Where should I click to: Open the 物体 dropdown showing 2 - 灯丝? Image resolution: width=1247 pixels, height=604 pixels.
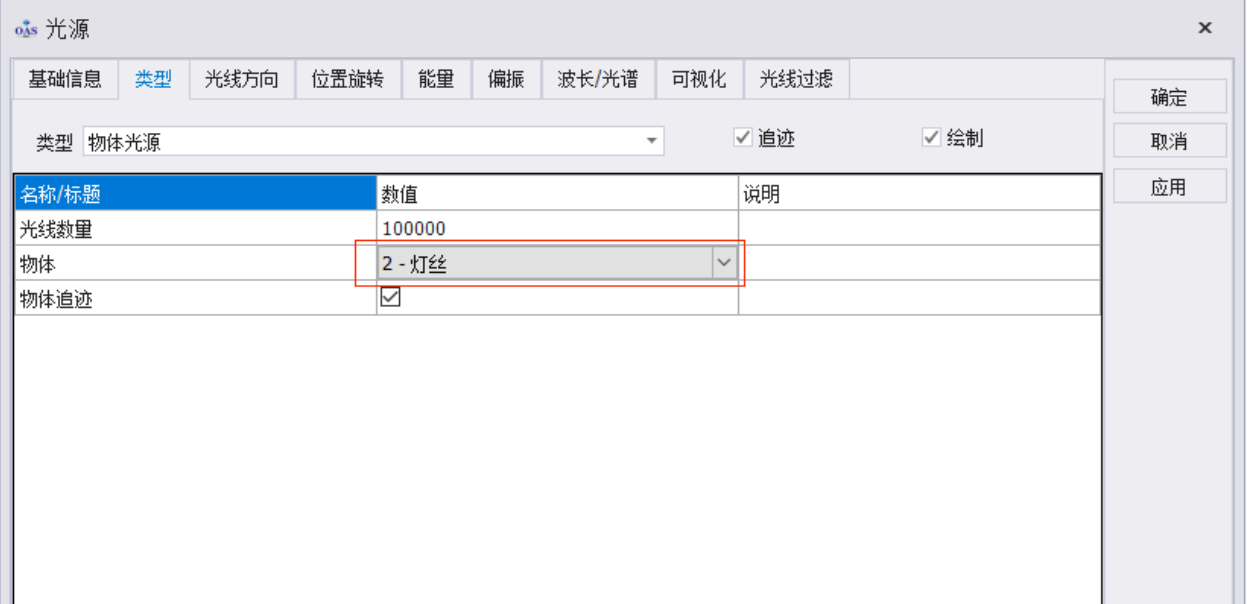coord(723,264)
